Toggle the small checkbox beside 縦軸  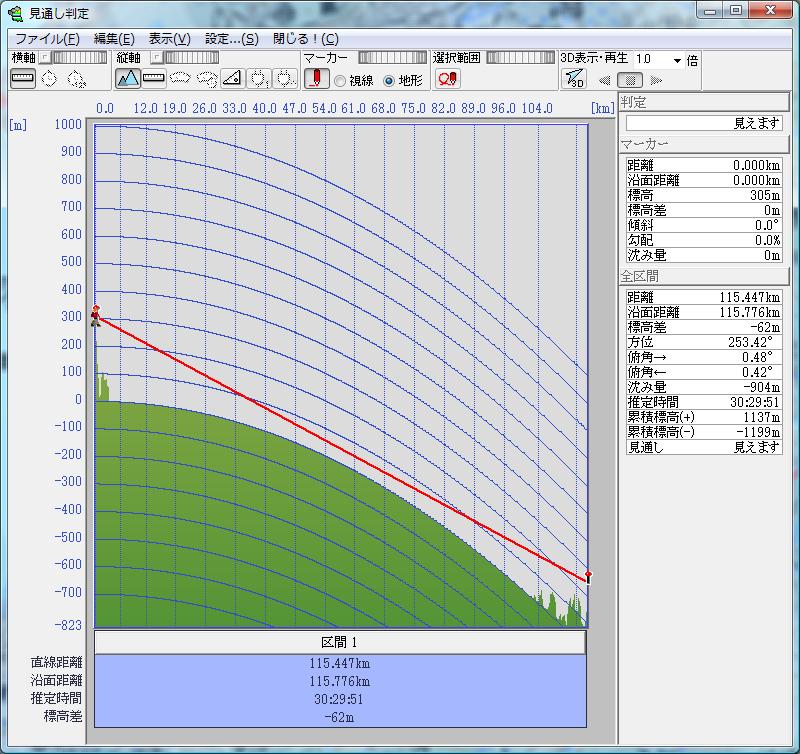pyautogui.click(x=157, y=57)
